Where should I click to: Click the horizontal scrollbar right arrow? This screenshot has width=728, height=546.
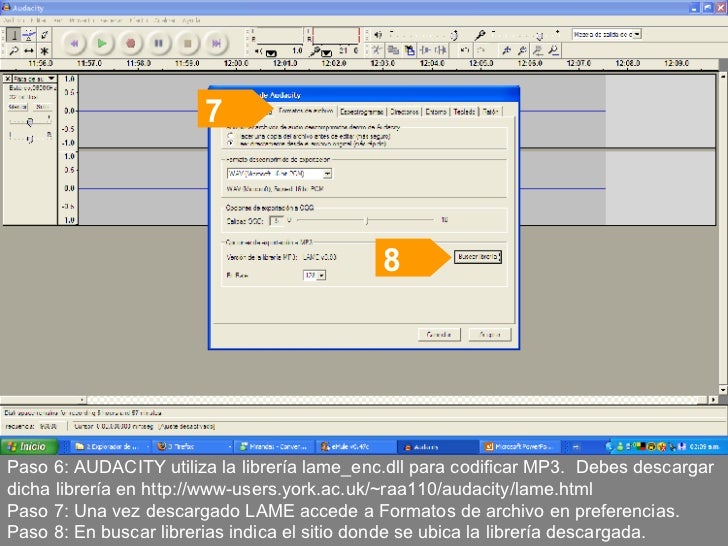[x=714, y=399]
